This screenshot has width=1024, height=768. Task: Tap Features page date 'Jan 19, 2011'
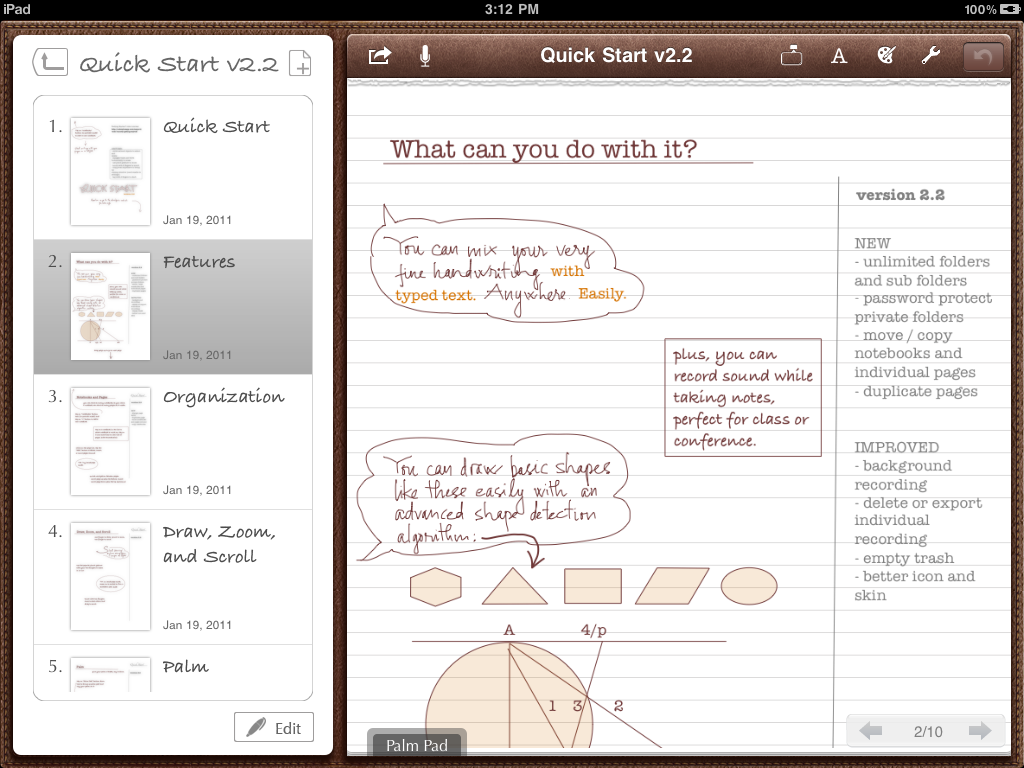[x=197, y=355]
